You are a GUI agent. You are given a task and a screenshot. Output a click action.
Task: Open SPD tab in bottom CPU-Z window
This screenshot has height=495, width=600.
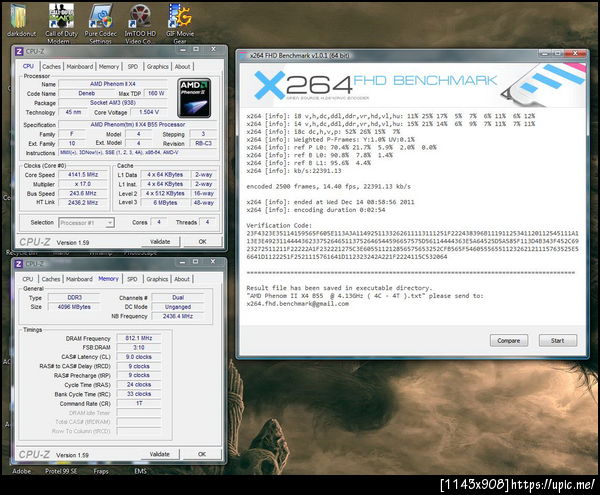pyautogui.click(x=132, y=279)
